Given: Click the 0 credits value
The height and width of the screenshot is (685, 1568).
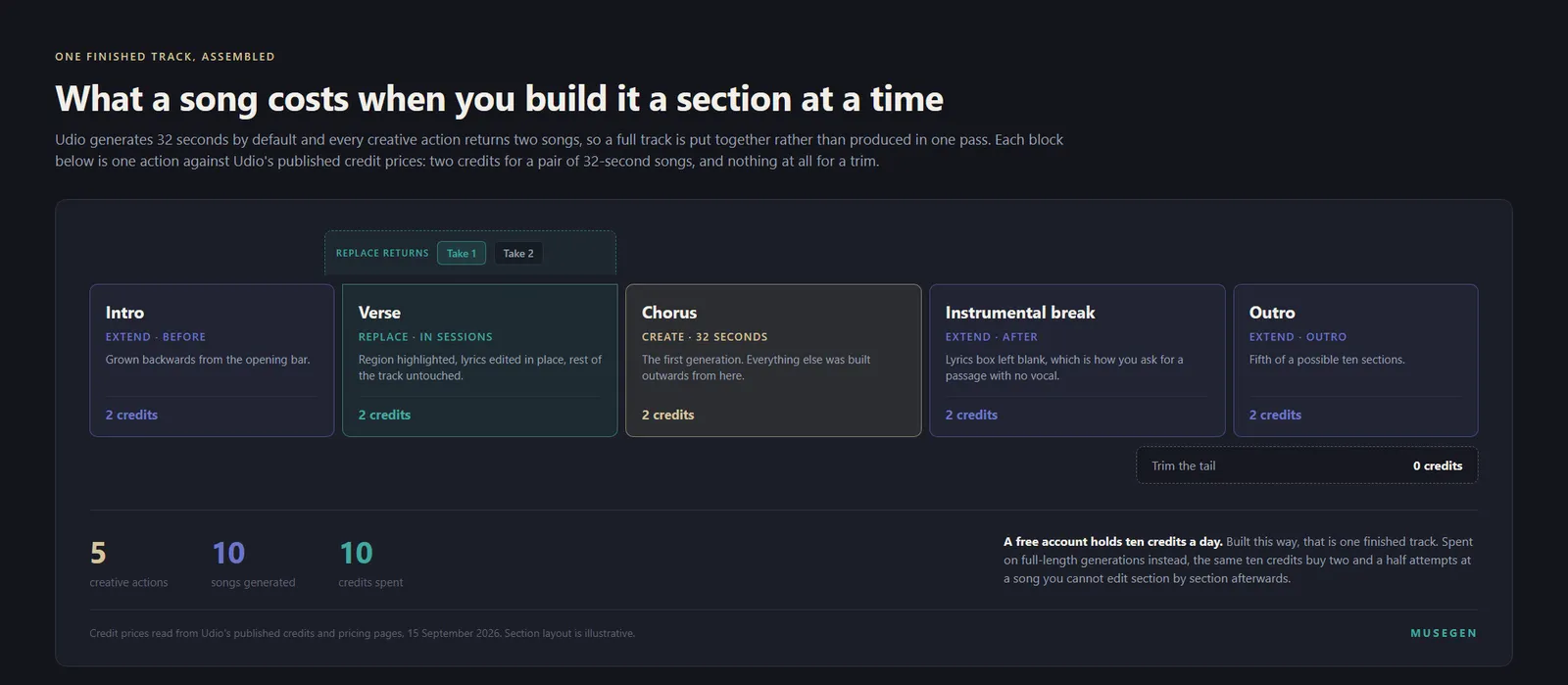Looking at the screenshot, I should pos(1438,465).
